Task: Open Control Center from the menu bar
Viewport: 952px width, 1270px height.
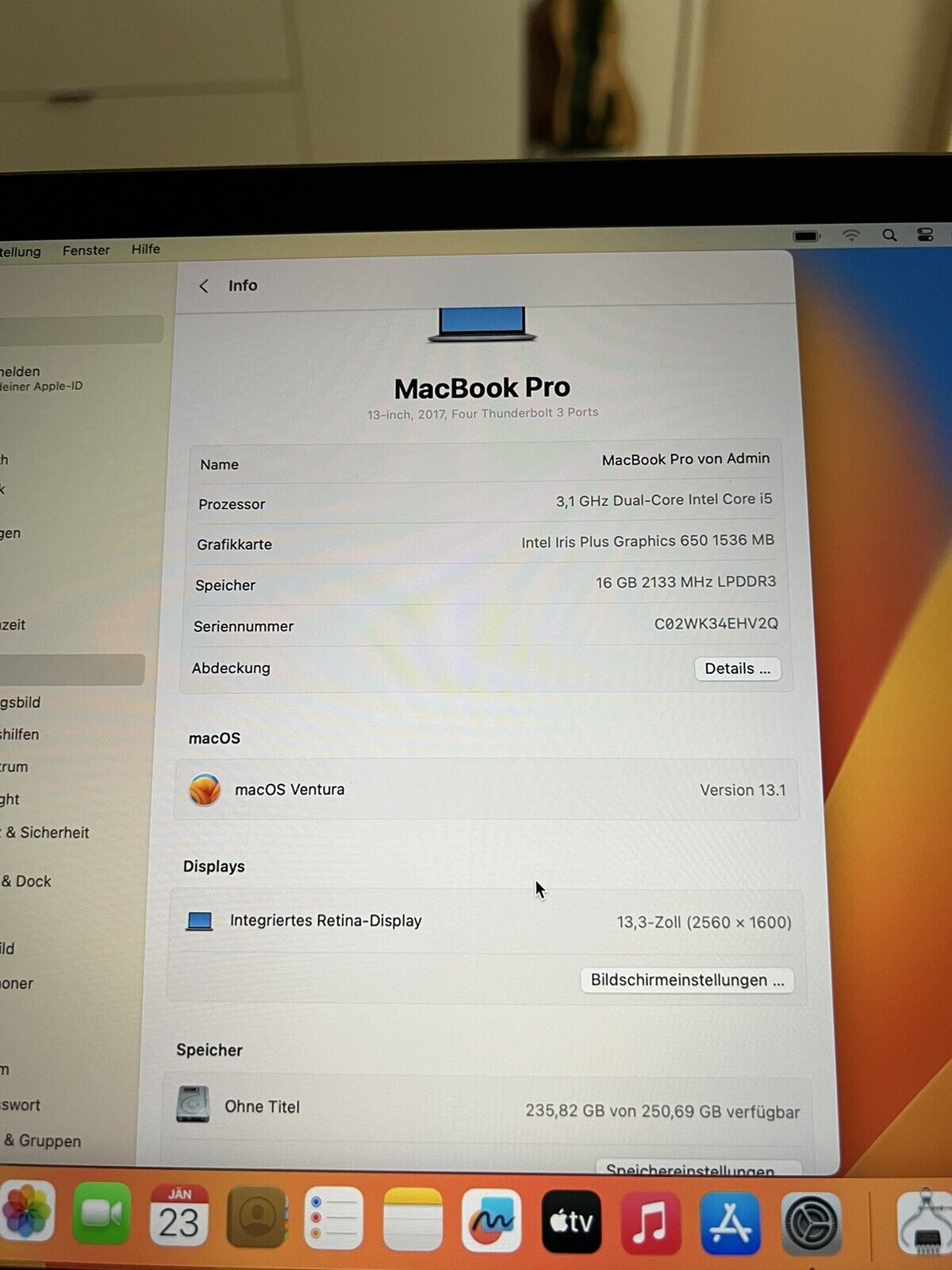Action: pos(925,234)
